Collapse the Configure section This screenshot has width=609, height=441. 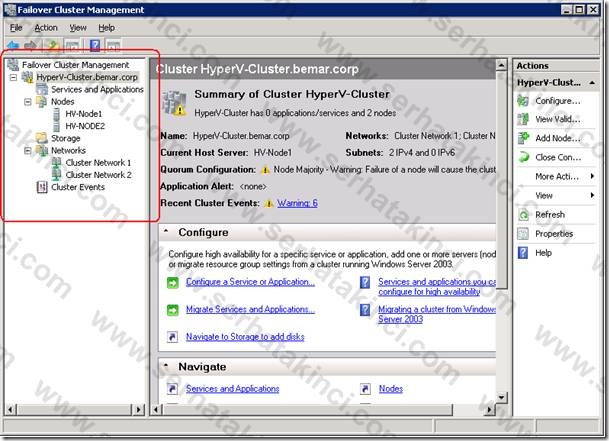pyautogui.click(x=166, y=231)
